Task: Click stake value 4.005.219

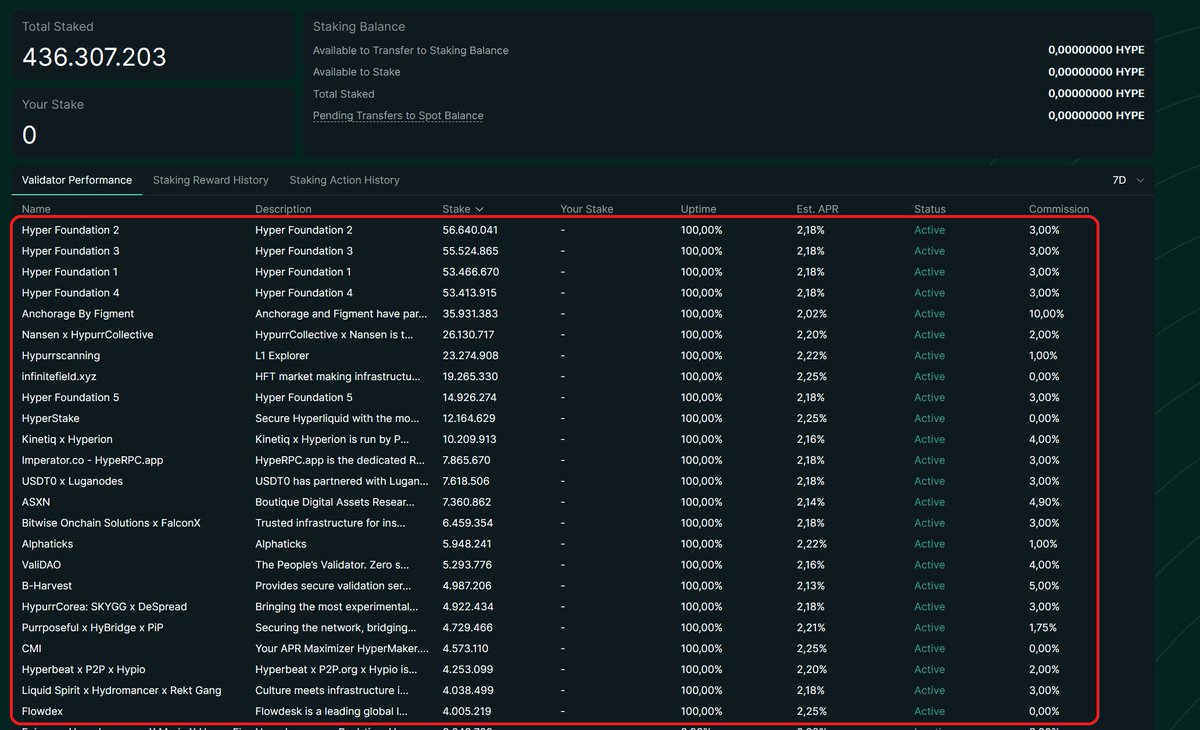Action: 467,713
